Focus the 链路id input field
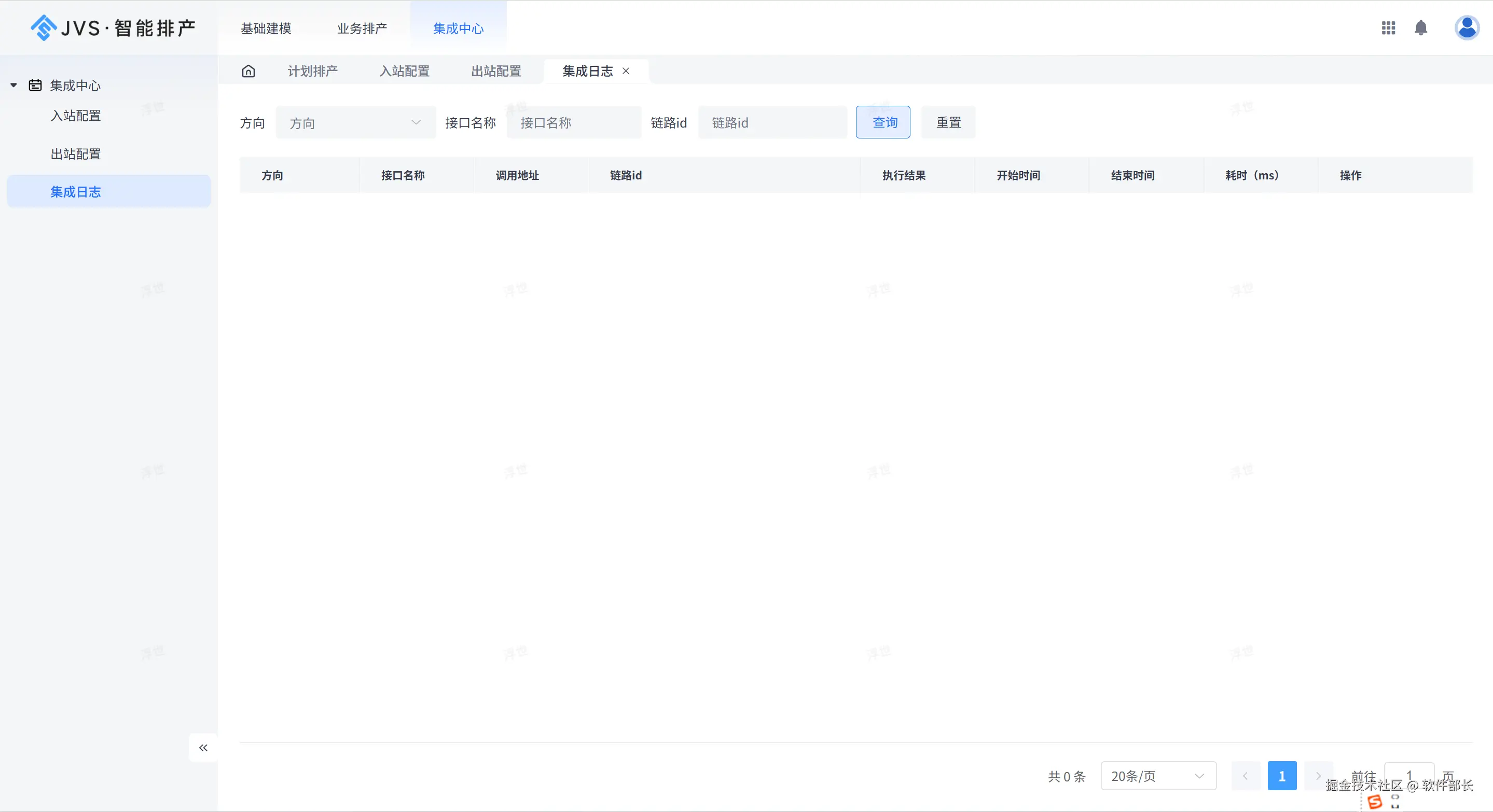The width and height of the screenshot is (1493, 812). click(x=772, y=123)
